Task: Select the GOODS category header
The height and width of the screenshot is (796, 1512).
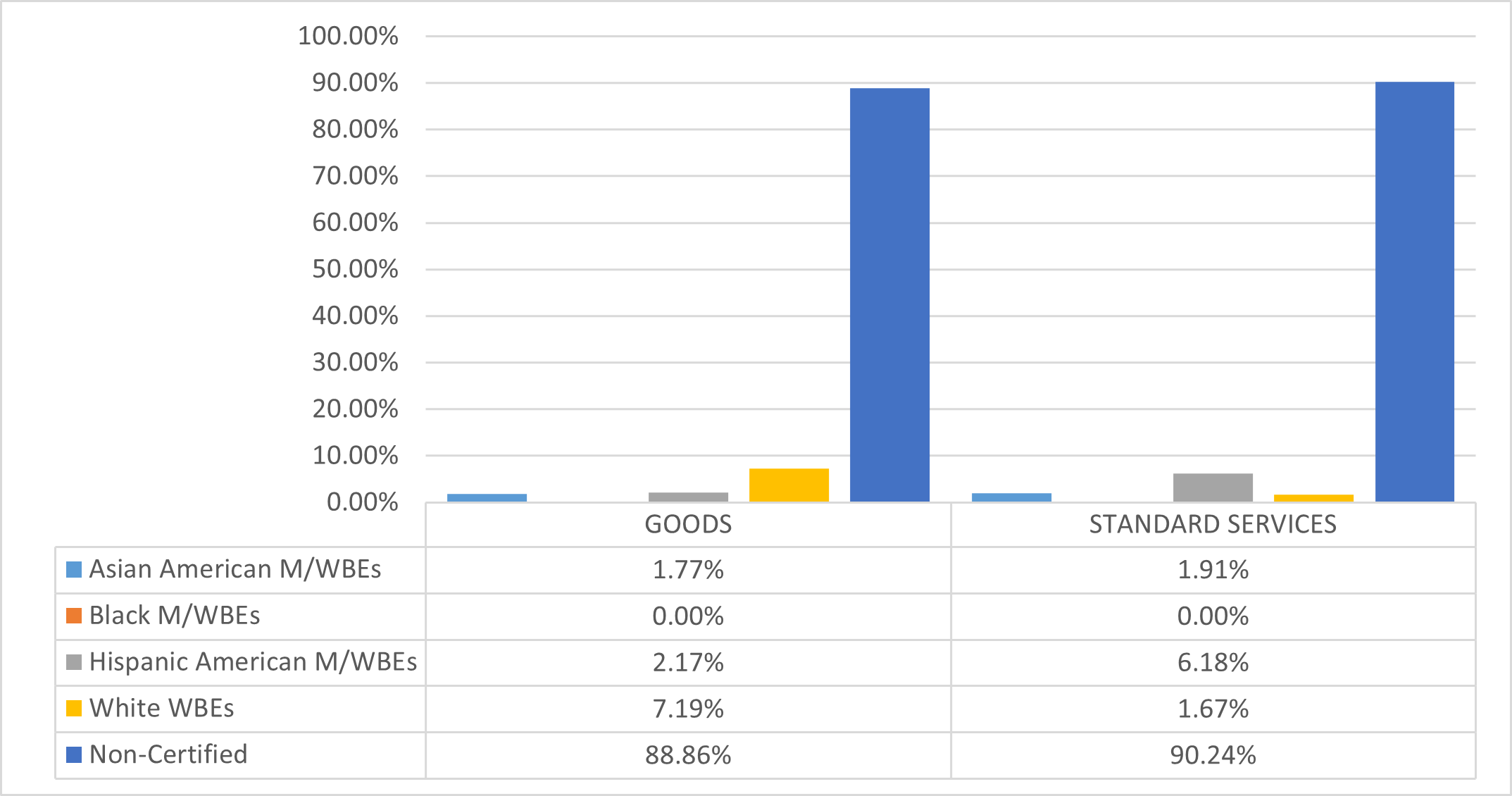Action: point(688,525)
